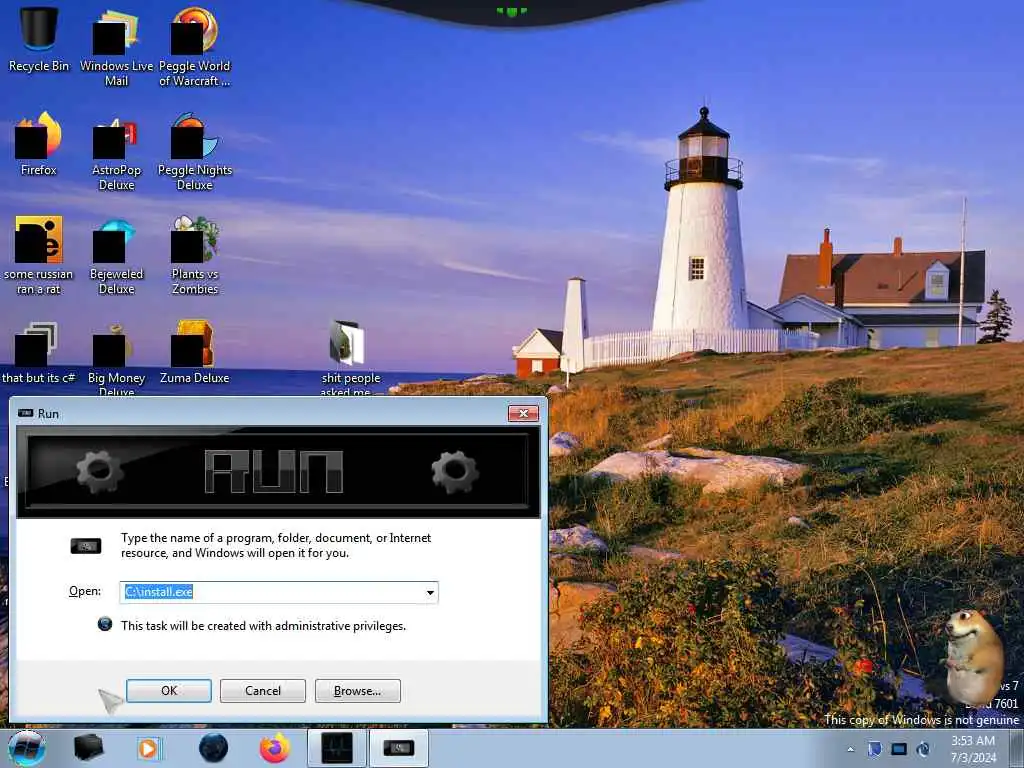The width and height of the screenshot is (1024, 768).
Task: Open the network tray icon
Action: coord(899,749)
